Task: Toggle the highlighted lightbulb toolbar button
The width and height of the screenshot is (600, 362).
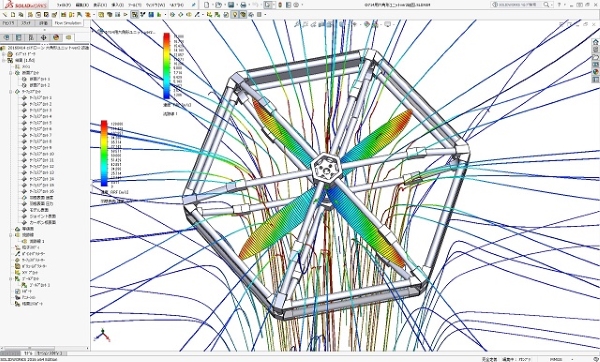Action: (235, 15)
